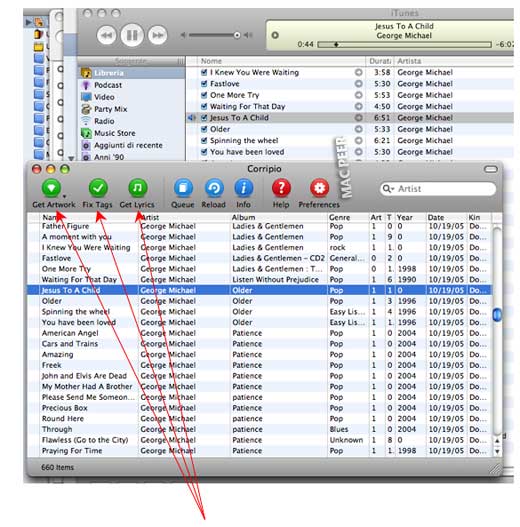Click the iTunes volume slider knob

237,35
